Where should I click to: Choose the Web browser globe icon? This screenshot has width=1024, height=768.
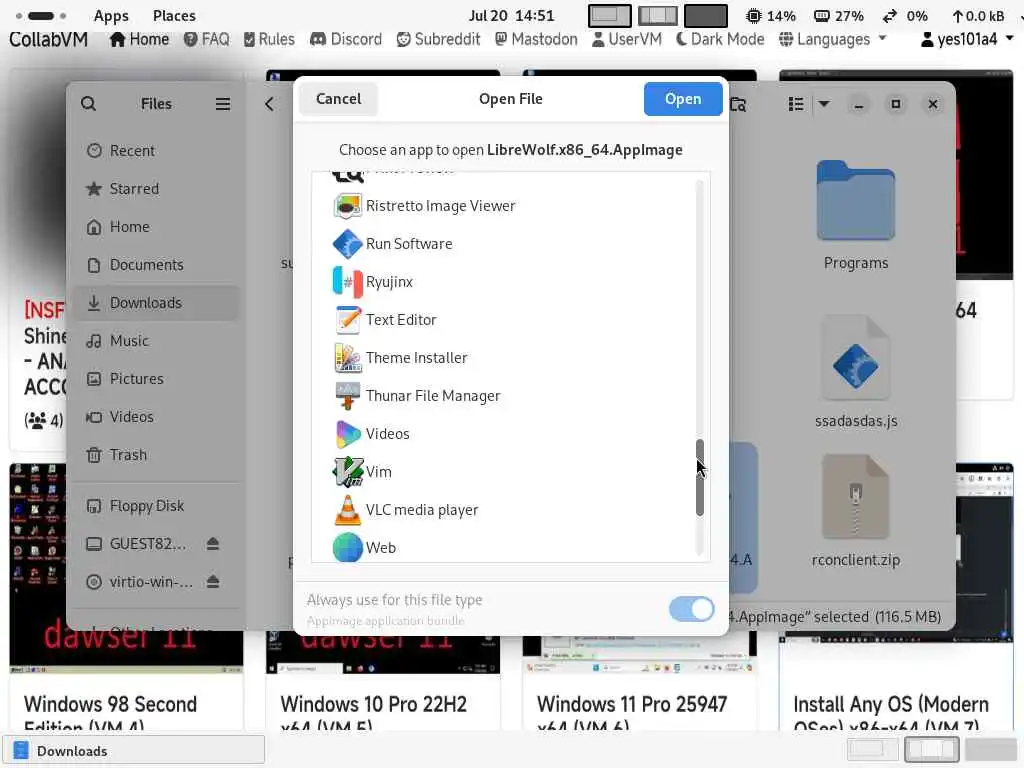coord(347,547)
